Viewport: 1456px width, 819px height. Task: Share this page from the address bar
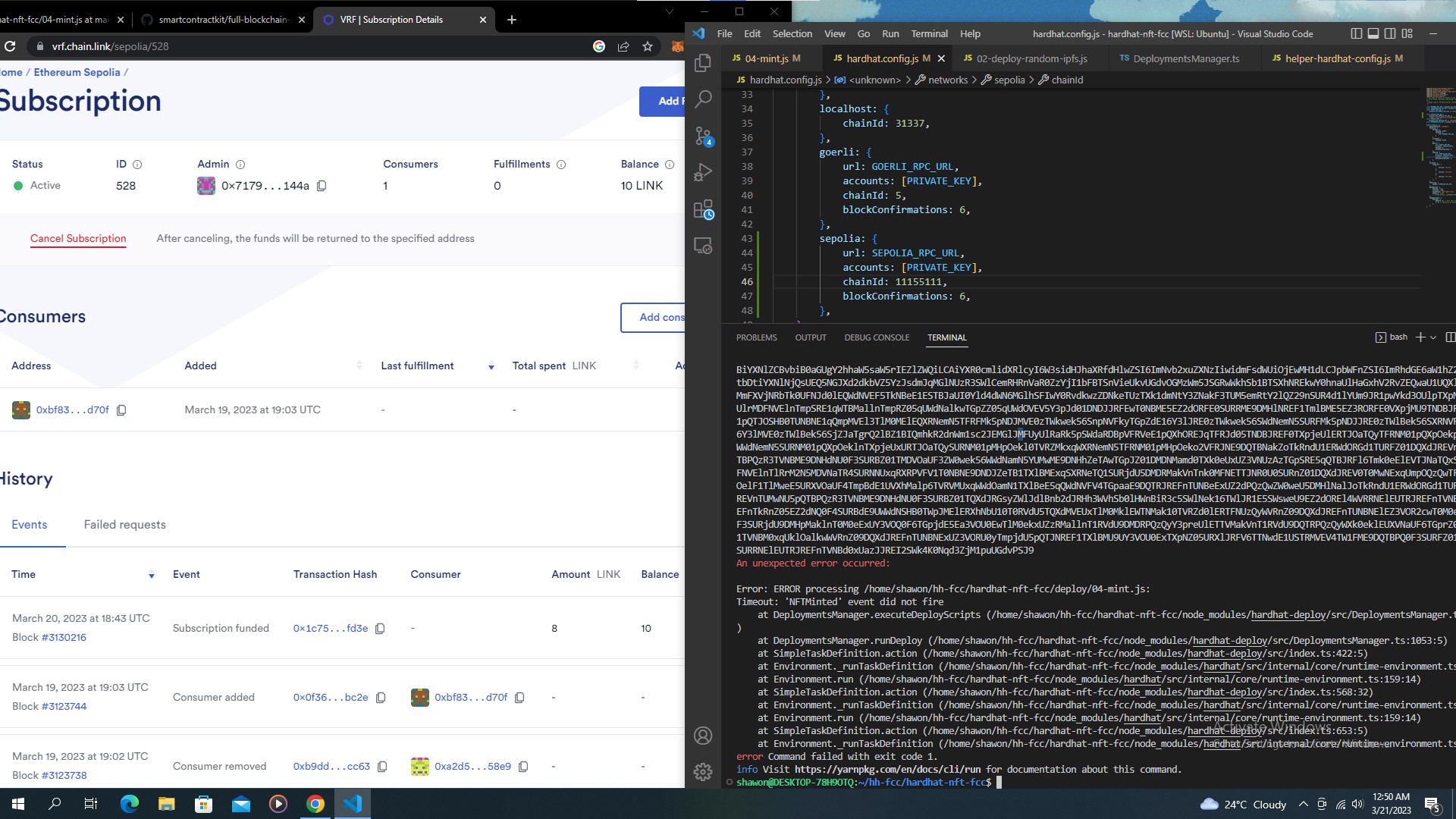point(623,46)
